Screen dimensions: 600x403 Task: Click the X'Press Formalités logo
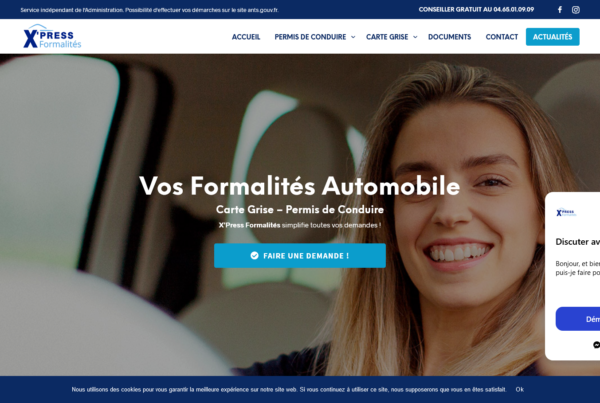52,36
